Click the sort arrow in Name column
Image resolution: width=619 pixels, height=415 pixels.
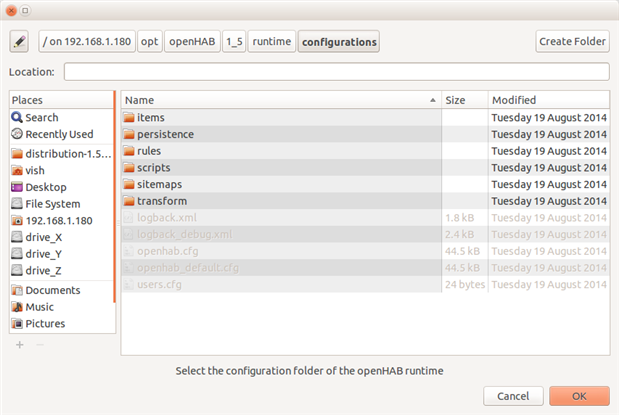(433, 100)
